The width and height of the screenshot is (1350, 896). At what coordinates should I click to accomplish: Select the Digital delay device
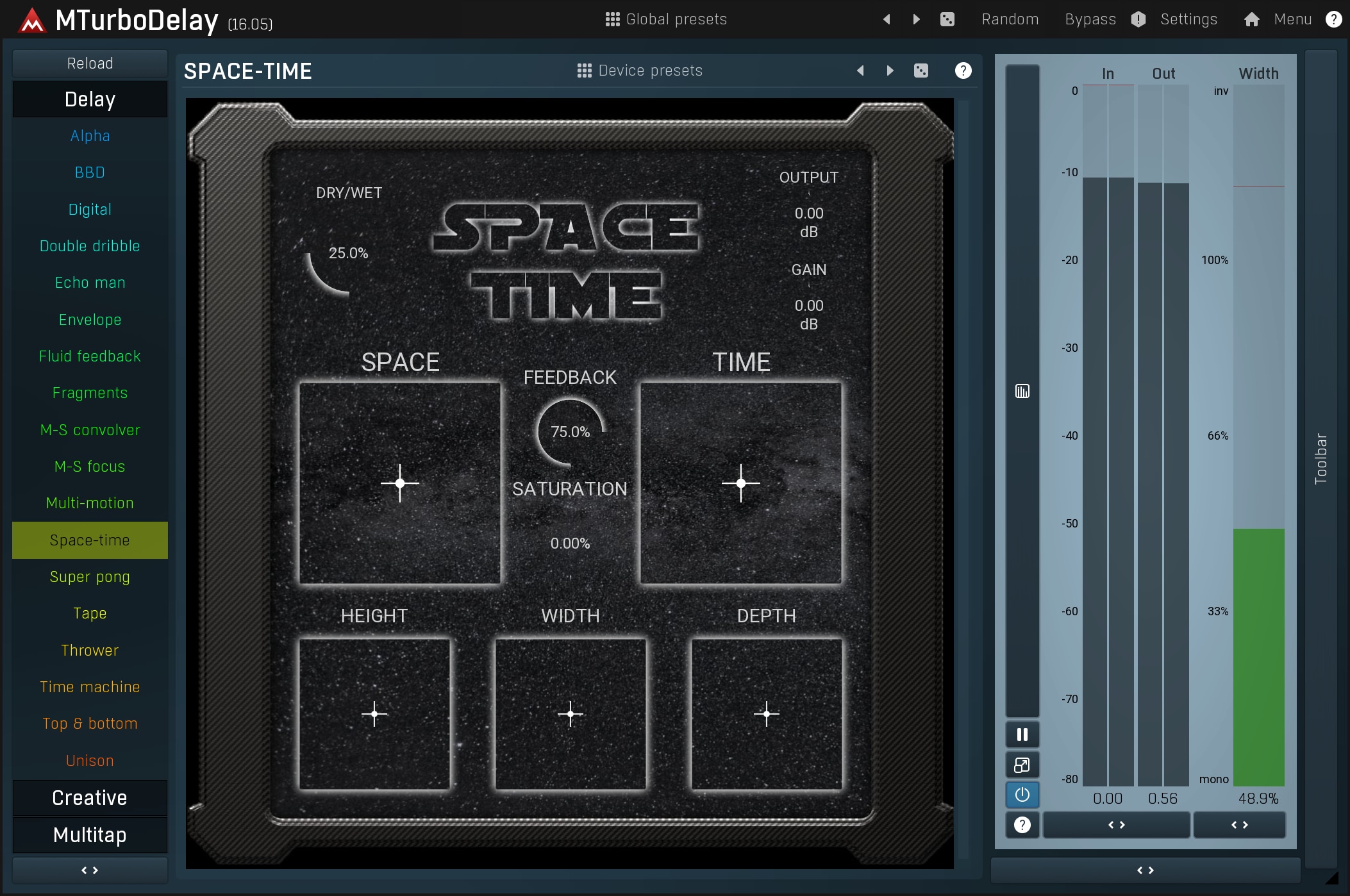[x=90, y=210]
